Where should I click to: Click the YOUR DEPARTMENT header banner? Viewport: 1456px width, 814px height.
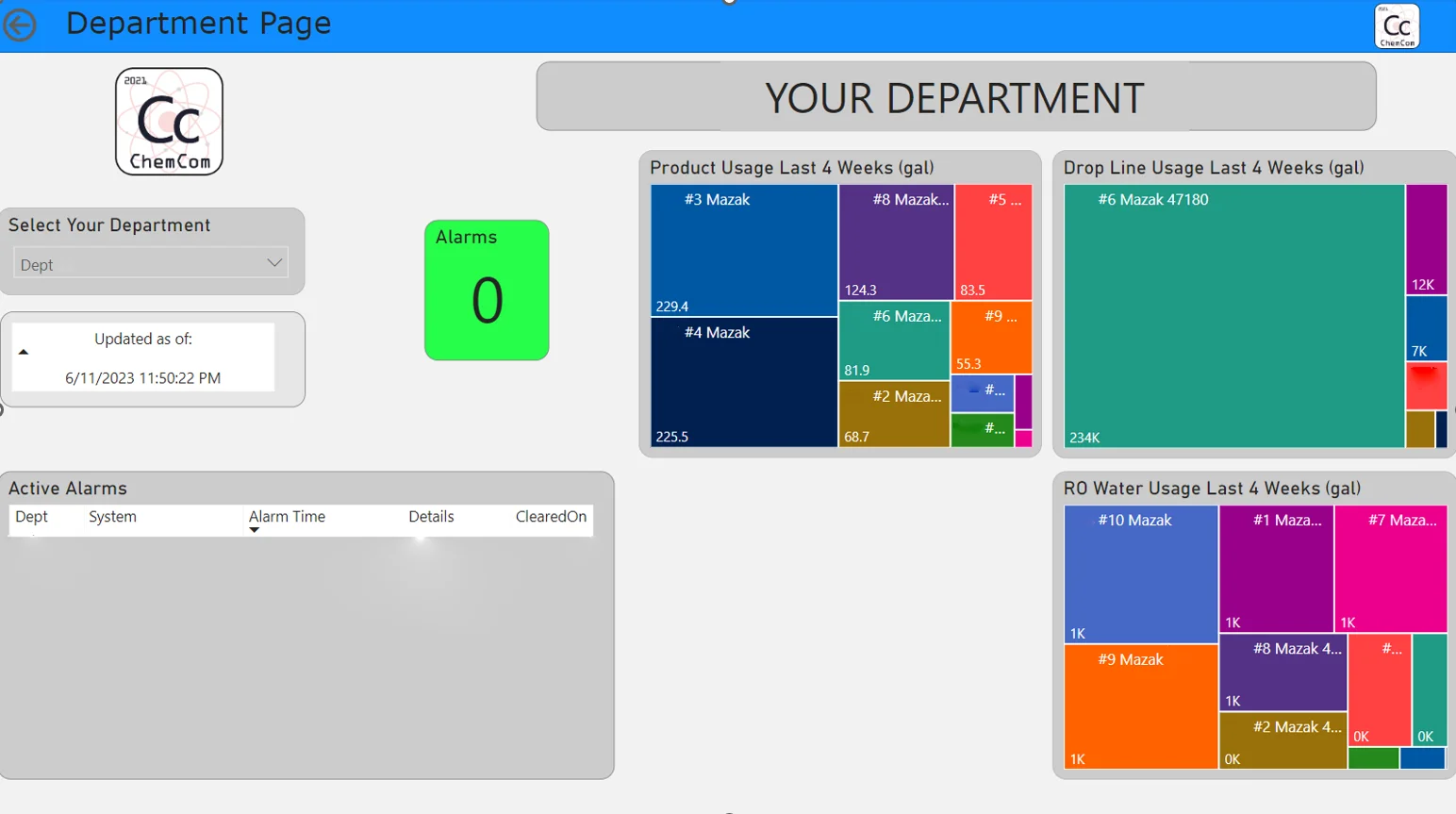tap(953, 95)
